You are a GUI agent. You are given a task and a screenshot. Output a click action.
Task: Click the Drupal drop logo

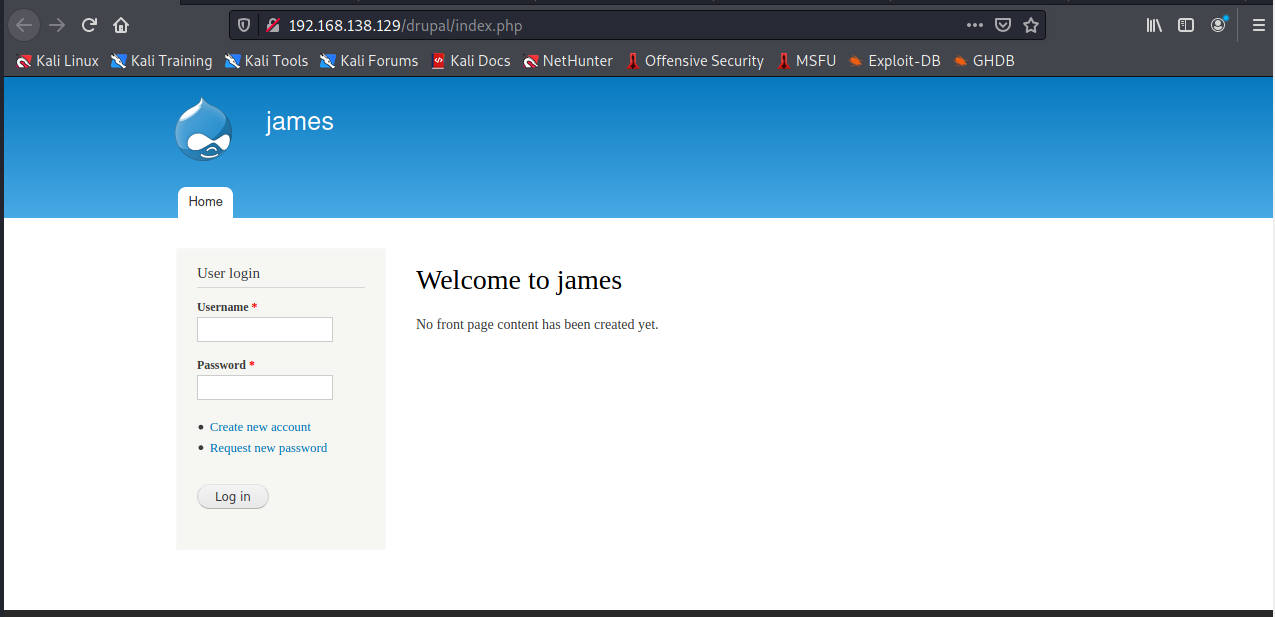[x=204, y=129]
